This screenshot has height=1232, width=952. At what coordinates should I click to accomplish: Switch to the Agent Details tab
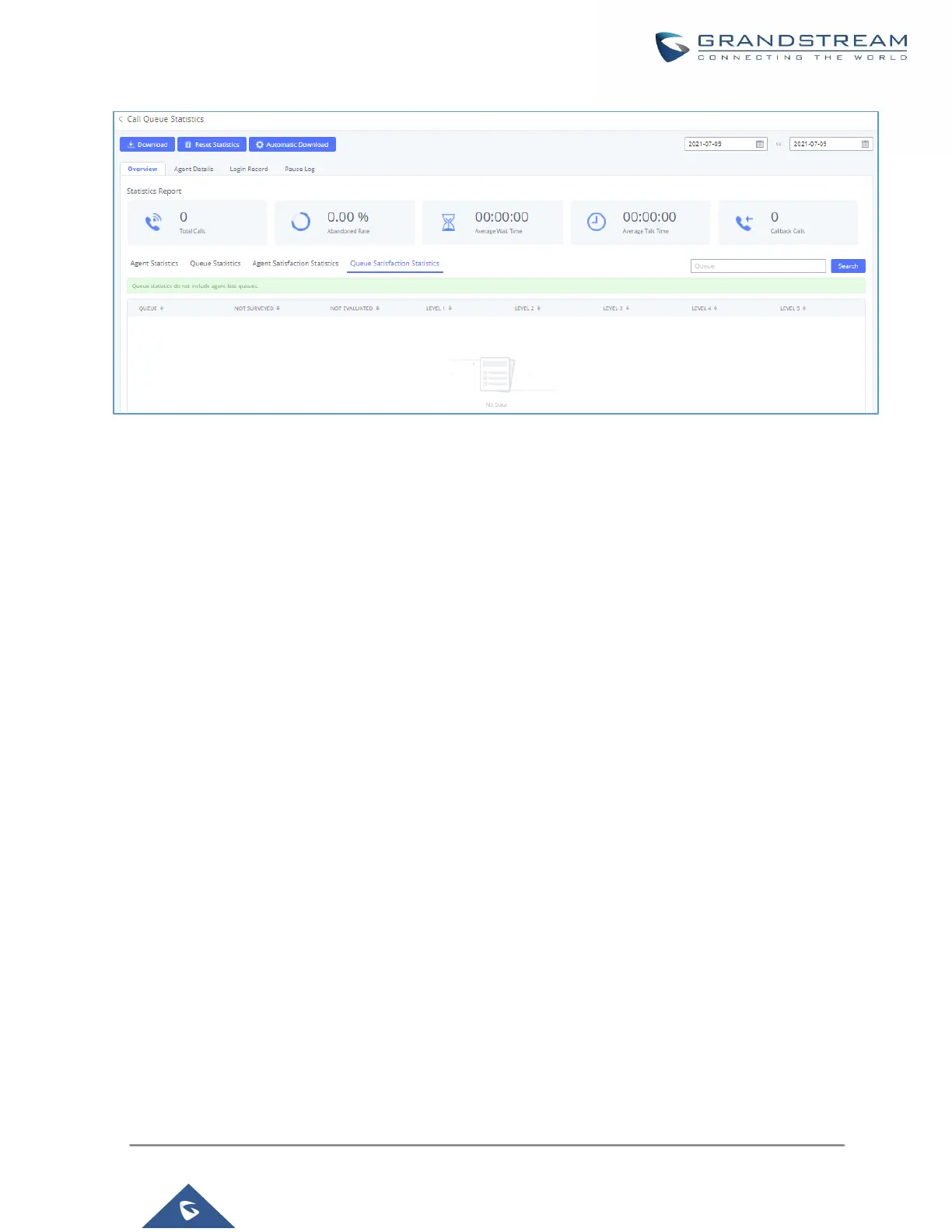pos(194,169)
